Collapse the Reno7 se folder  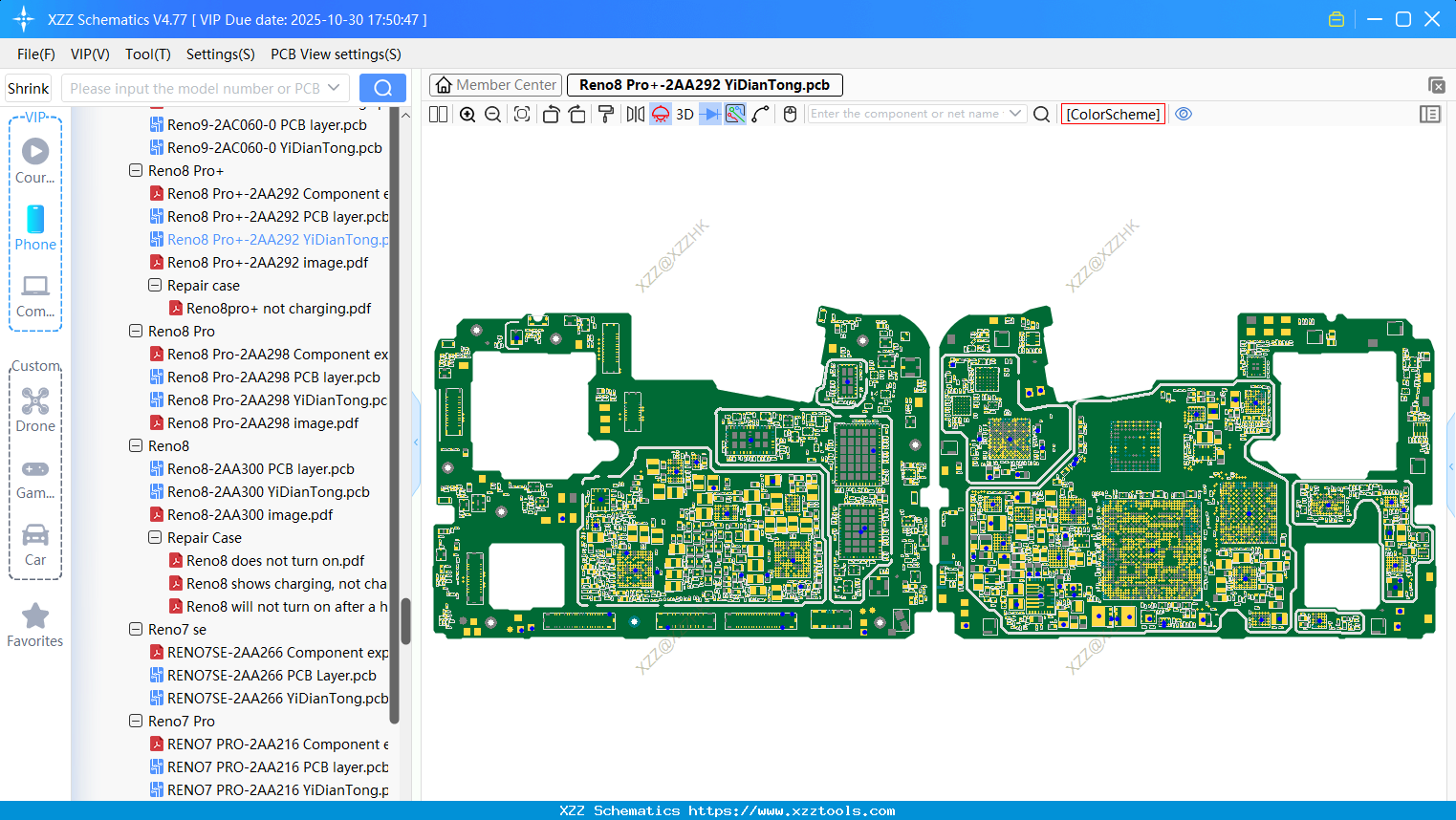136,630
